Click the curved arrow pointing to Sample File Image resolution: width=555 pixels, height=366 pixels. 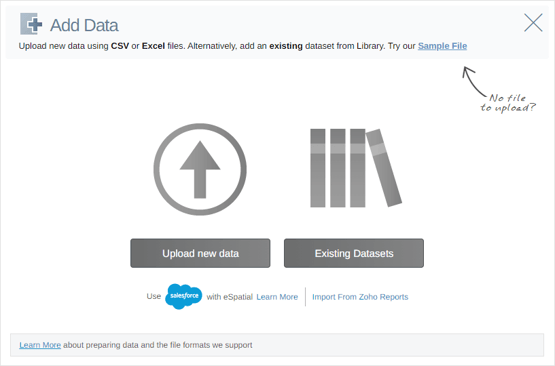pos(474,81)
